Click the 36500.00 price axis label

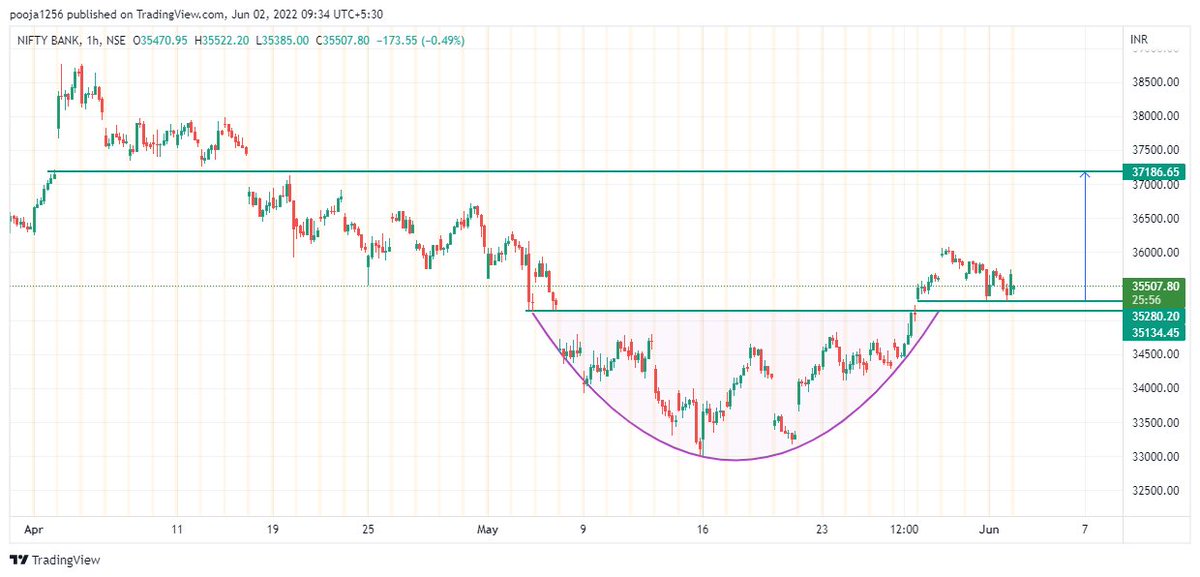click(x=1155, y=218)
